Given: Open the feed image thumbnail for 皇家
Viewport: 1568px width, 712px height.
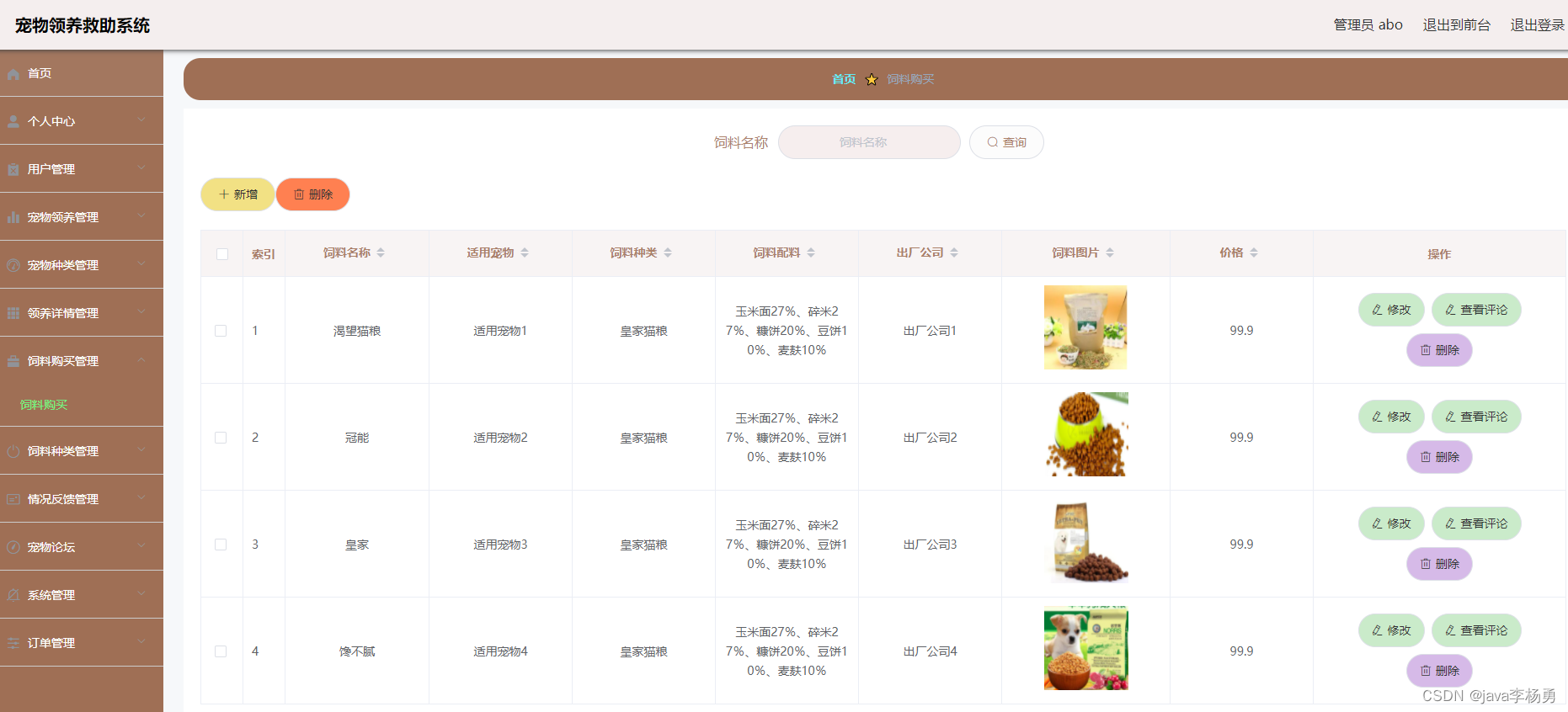Looking at the screenshot, I should pyautogui.click(x=1085, y=541).
